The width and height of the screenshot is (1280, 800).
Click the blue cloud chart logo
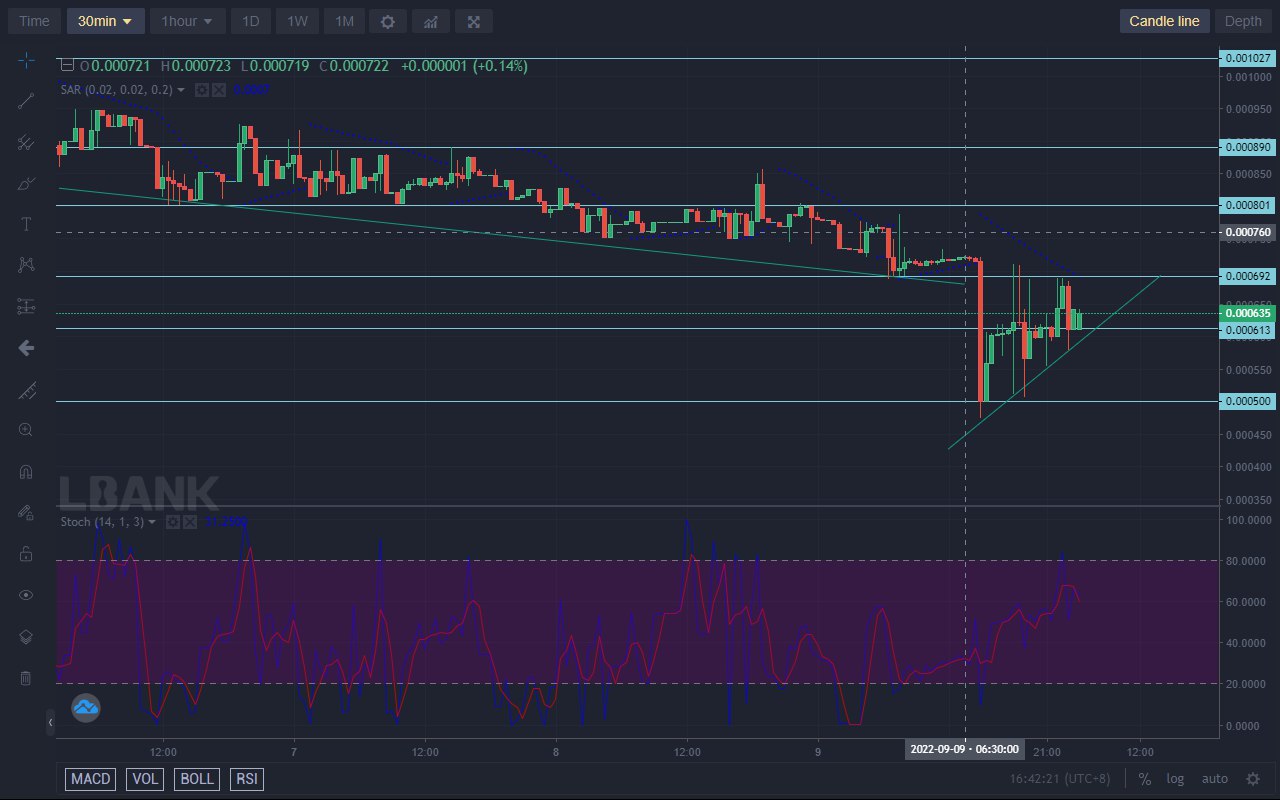85,708
